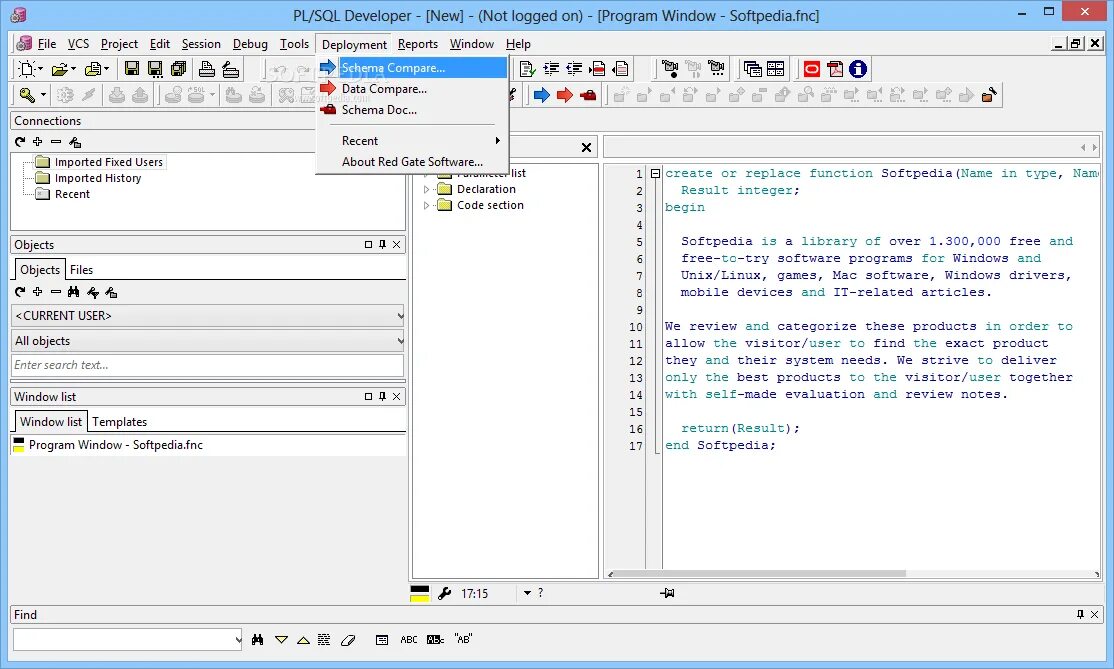Toggle the quoted "AB" regular expression option
Viewport: 1114px width, 669px height.
tap(463, 639)
